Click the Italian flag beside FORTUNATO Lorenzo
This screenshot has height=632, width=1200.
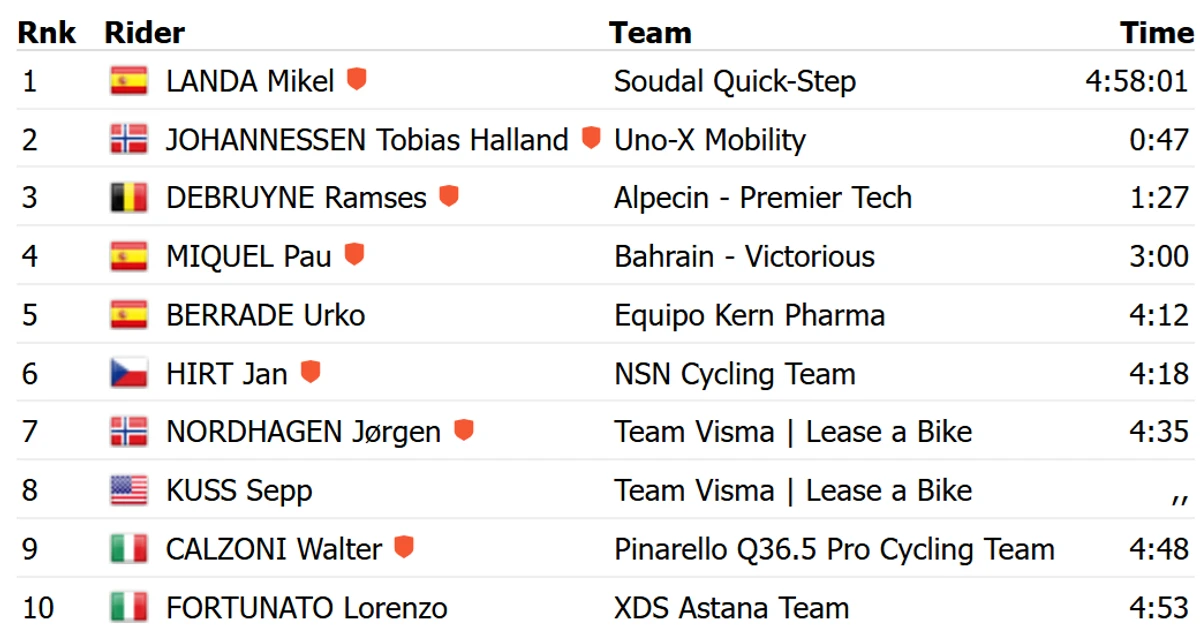[x=129, y=608]
